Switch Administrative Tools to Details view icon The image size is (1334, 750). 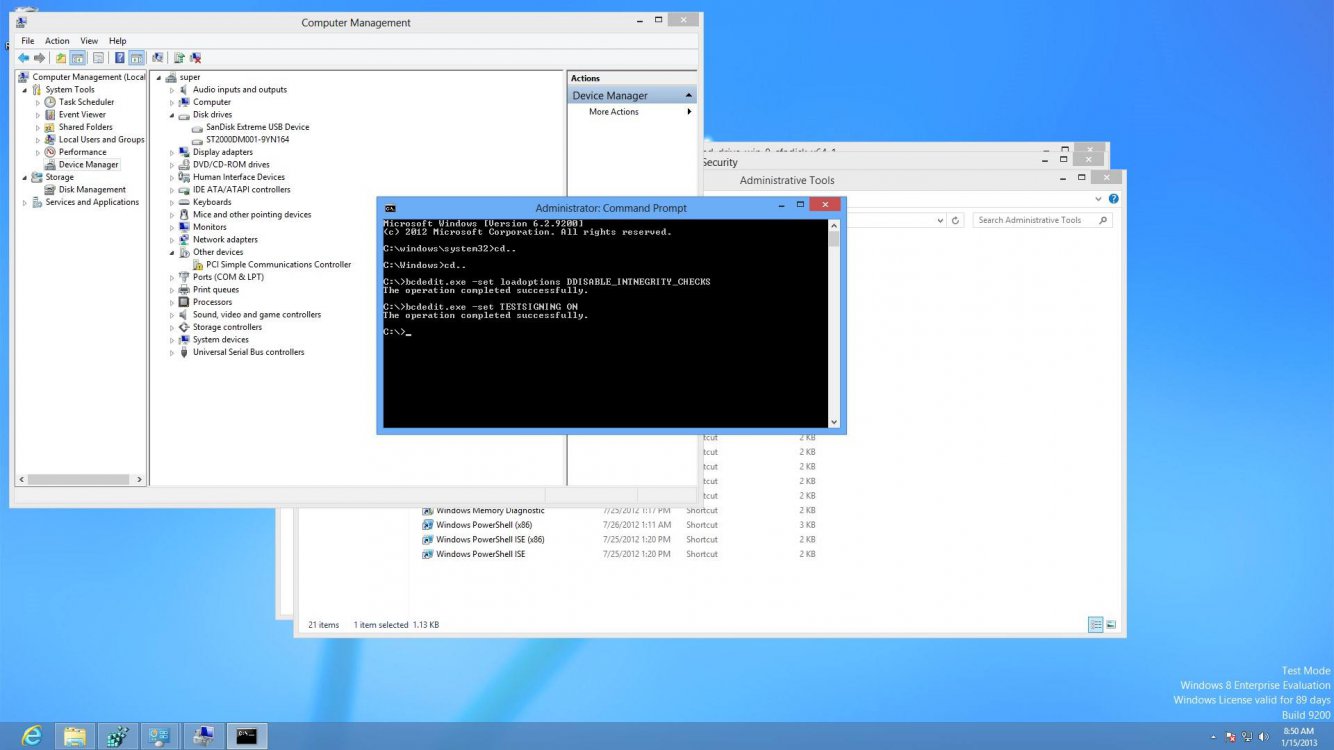tap(1096, 625)
